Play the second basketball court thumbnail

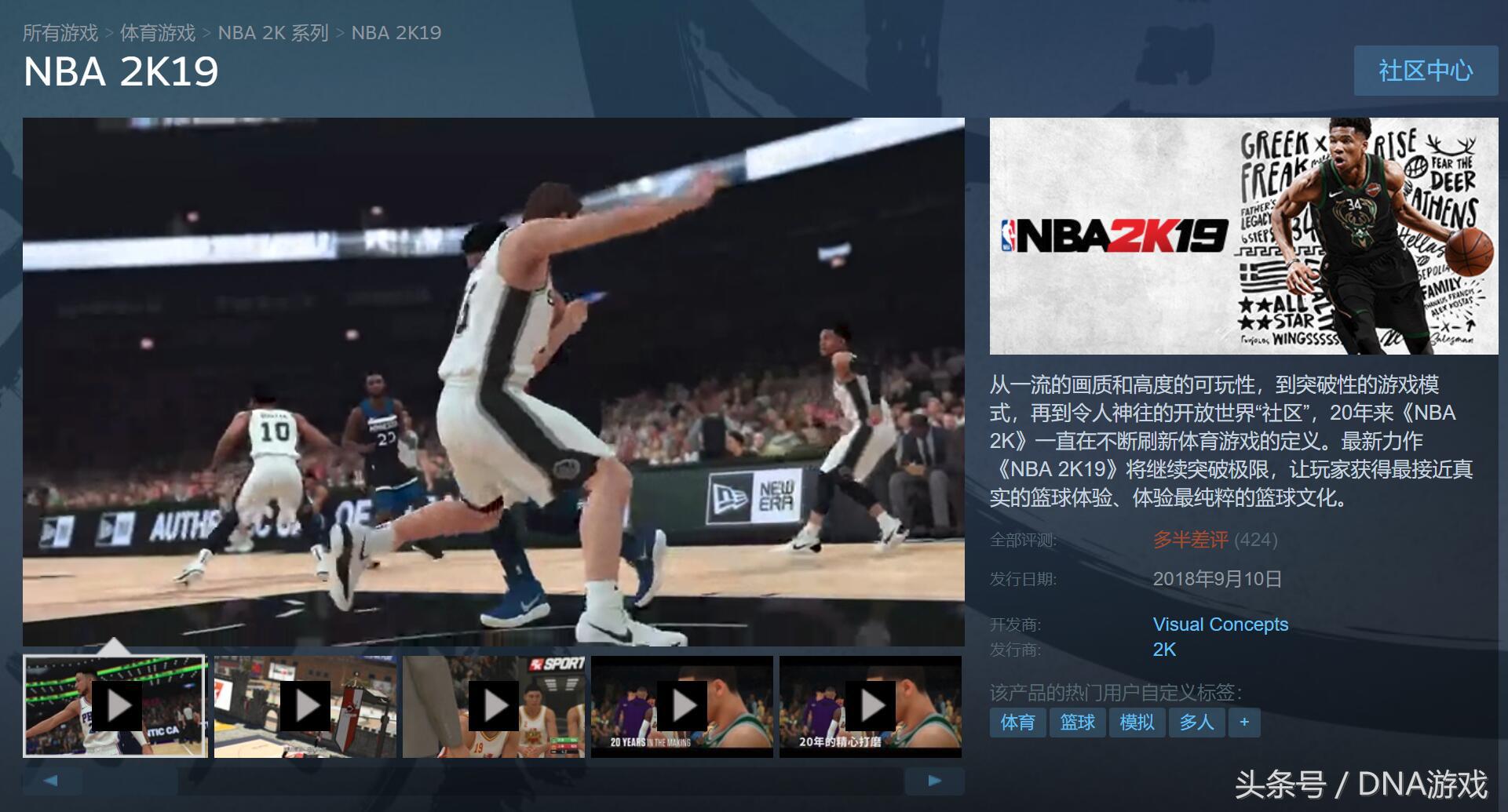coord(306,705)
